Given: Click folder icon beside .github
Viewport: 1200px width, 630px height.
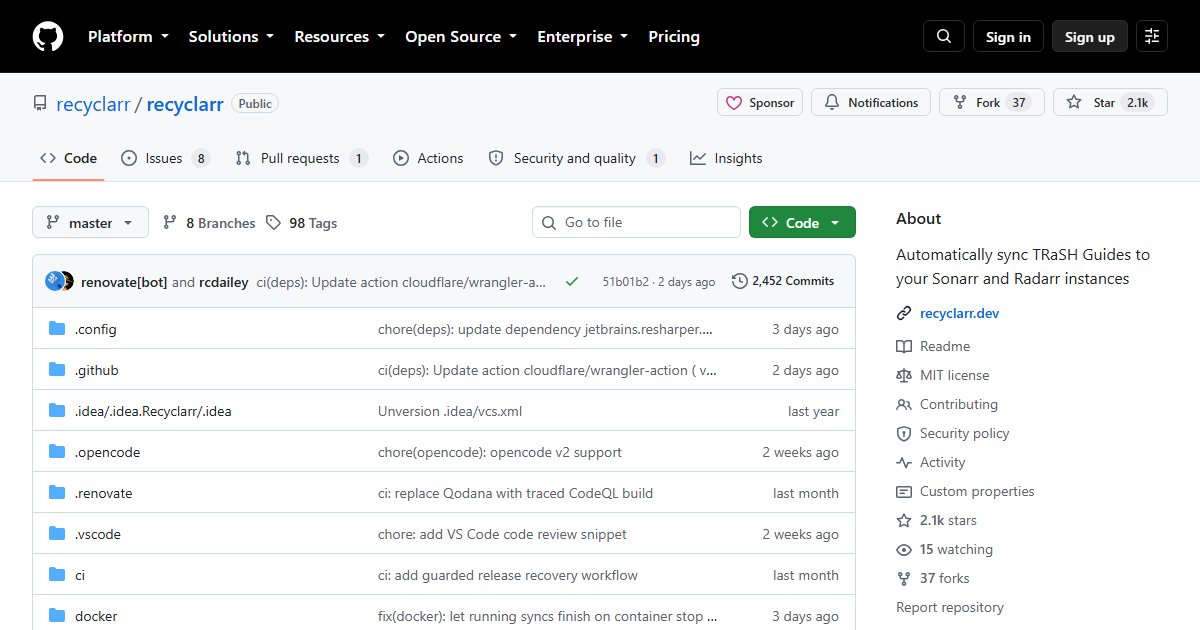Looking at the screenshot, I should [x=57, y=370].
